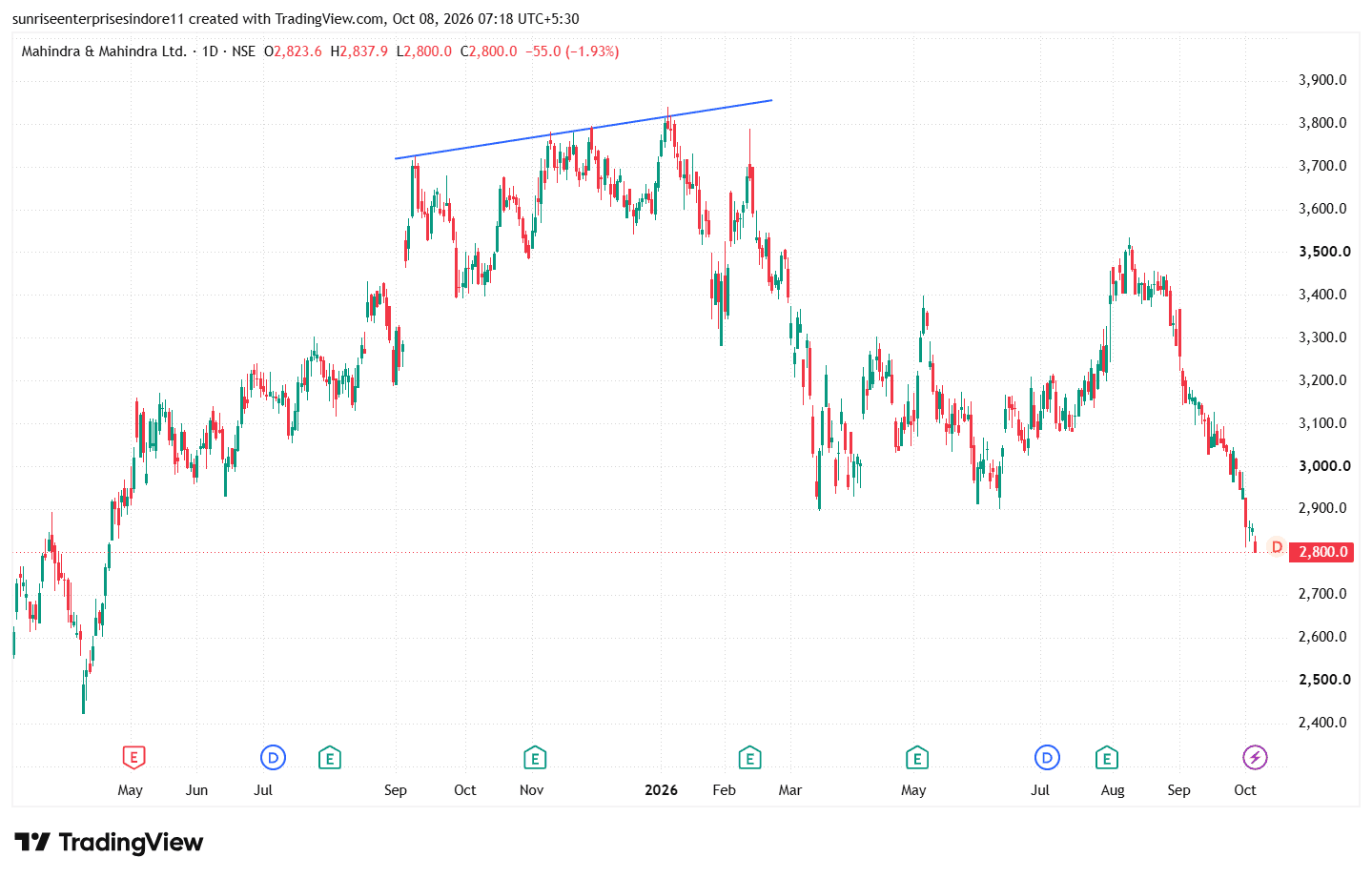Open the red earnings E marker near May
This screenshot has height=878, width=1372.
tap(133, 758)
